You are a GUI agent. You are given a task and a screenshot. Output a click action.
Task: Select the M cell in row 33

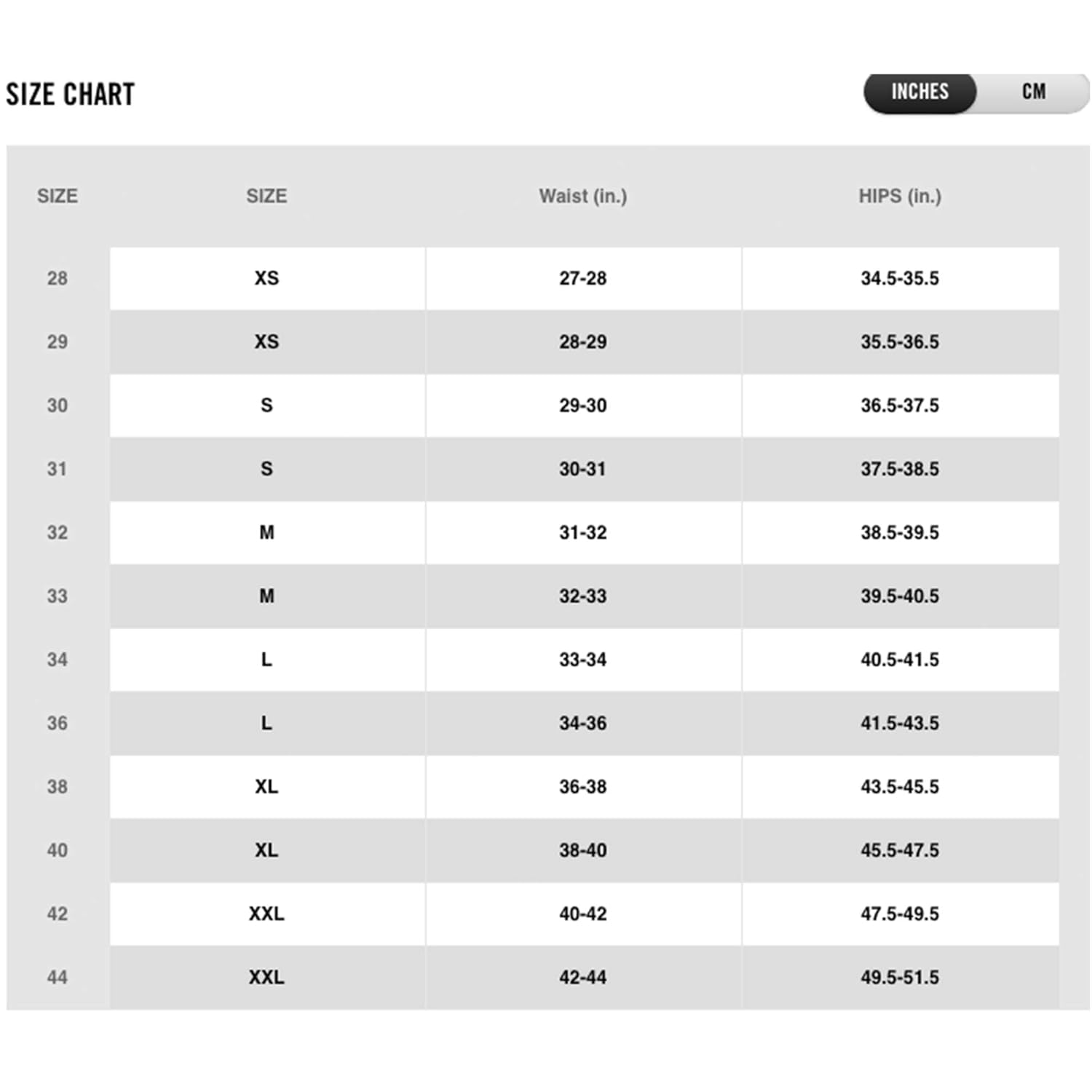[x=266, y=596]
